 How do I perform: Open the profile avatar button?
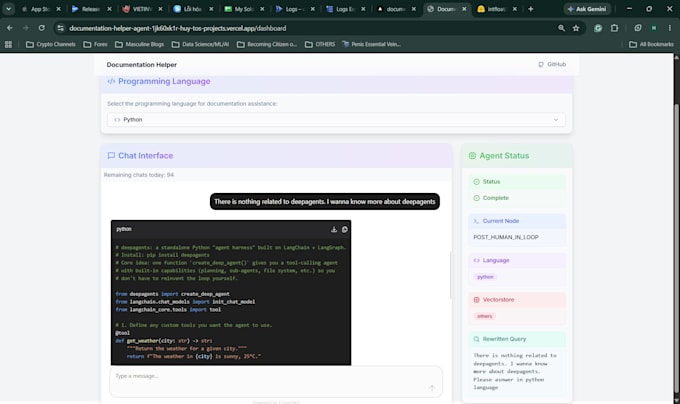point(654,28)
